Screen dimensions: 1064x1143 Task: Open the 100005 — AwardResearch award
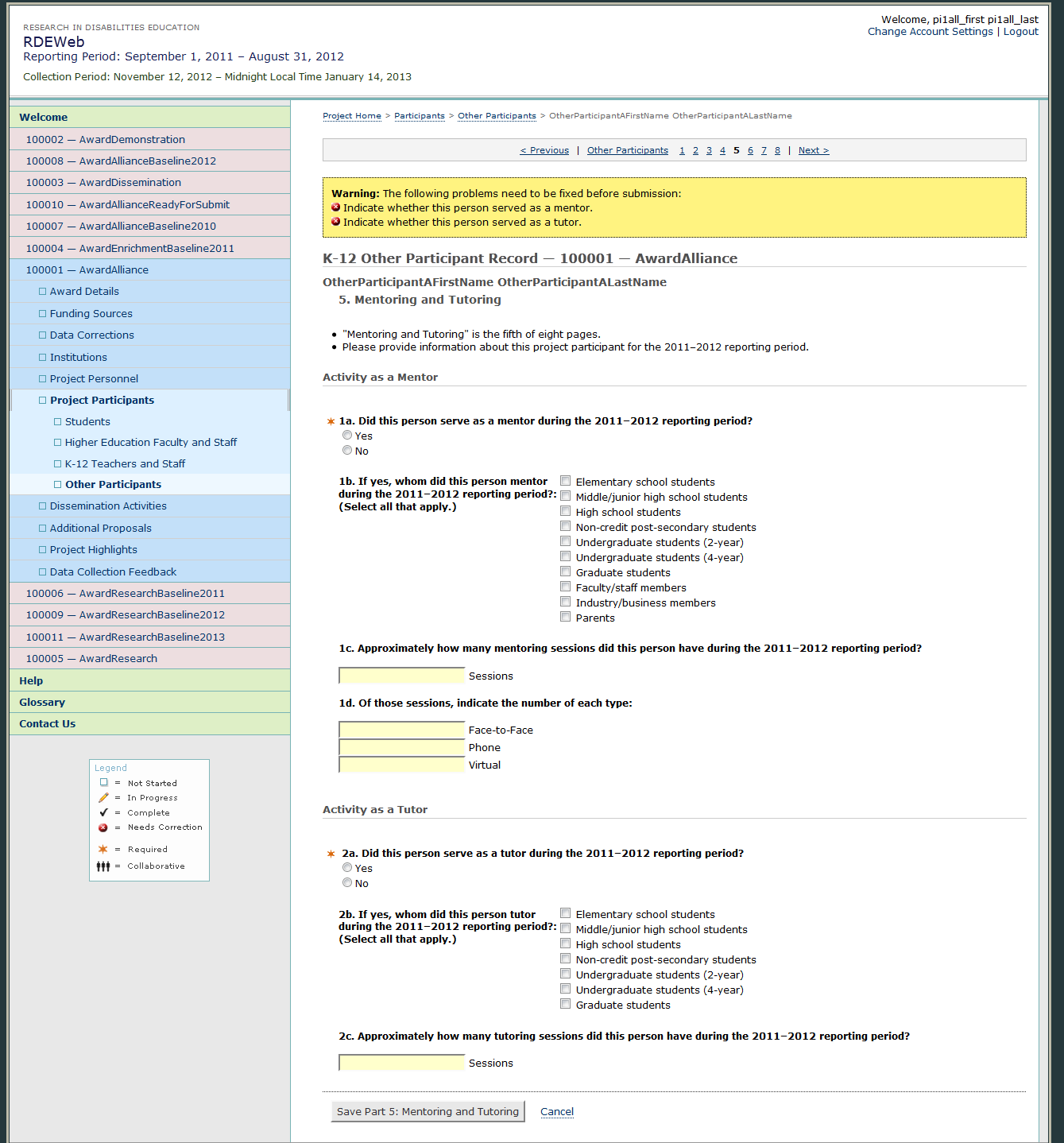pos(91,659)
